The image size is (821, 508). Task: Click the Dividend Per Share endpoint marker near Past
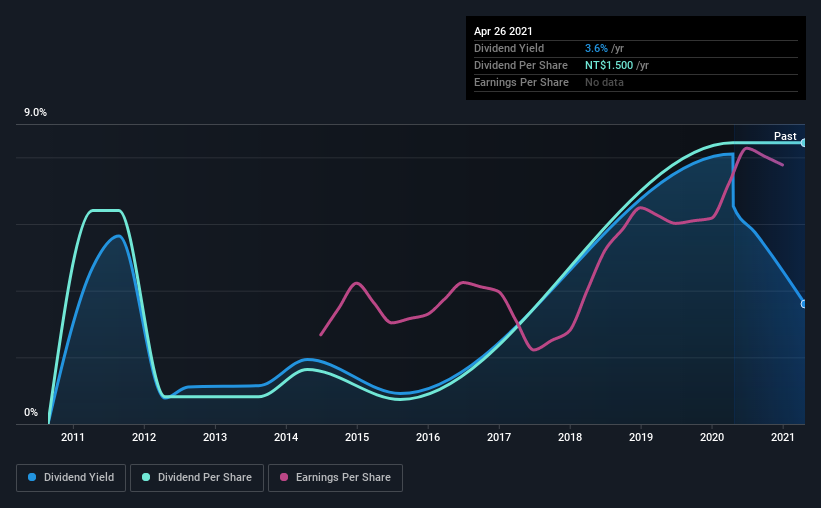pyautogui.click(x=804, y=142)
